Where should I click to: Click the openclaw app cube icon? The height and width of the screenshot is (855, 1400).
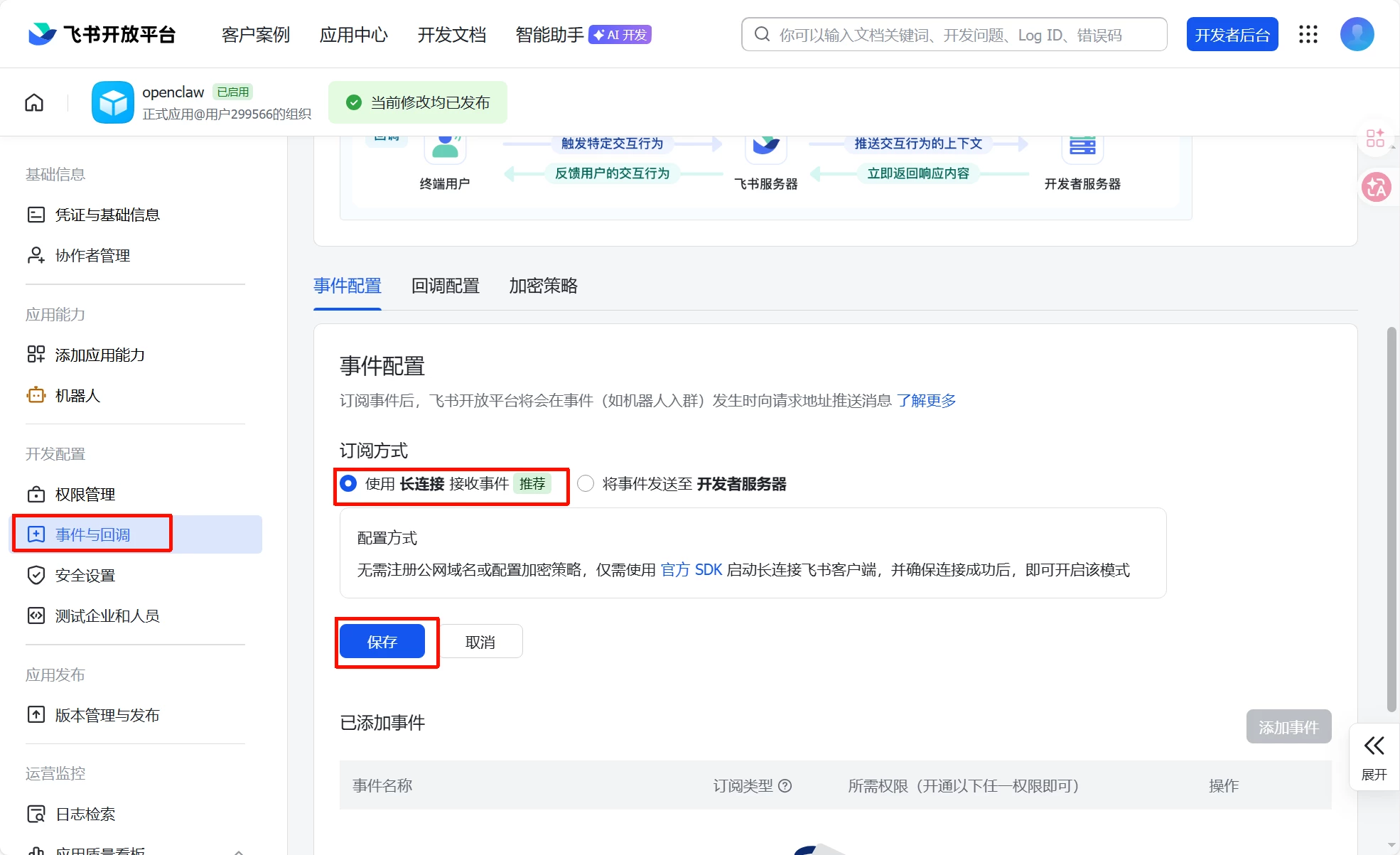(x=112, y=102)
